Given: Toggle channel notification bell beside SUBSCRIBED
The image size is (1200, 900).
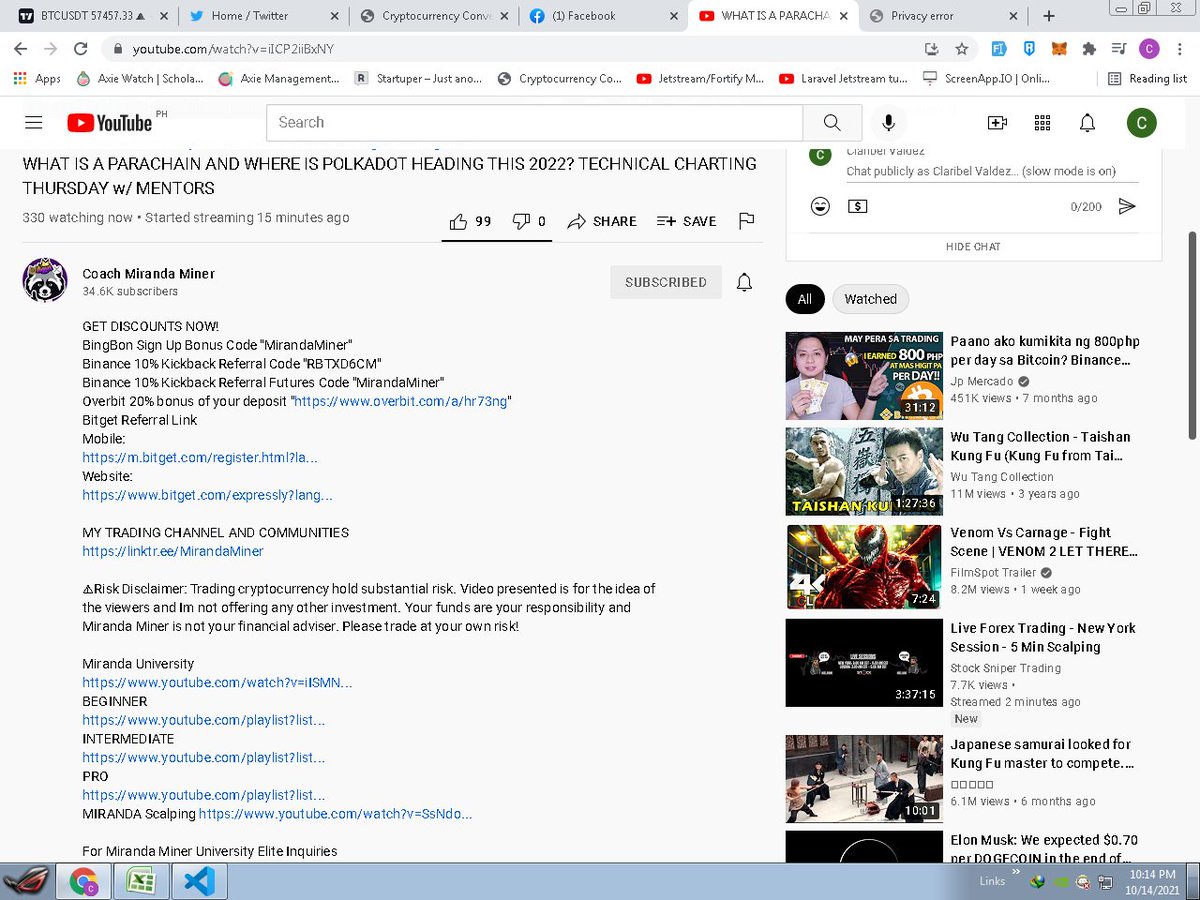Looking at the screenshot, I should pos(744,282).
